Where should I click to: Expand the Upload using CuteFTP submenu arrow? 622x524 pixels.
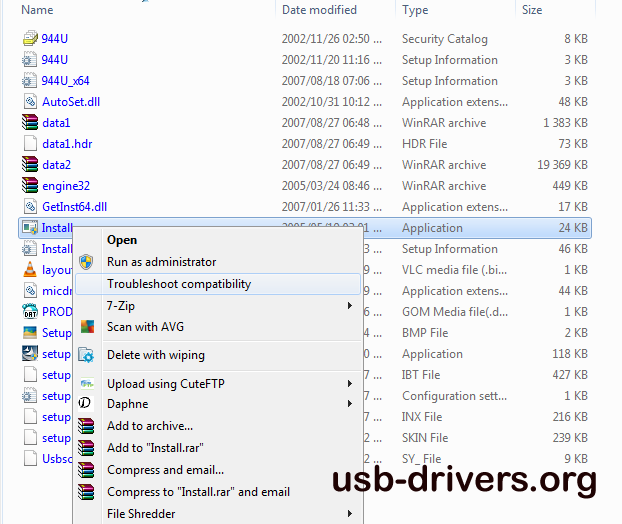click(x=349, y=384)
